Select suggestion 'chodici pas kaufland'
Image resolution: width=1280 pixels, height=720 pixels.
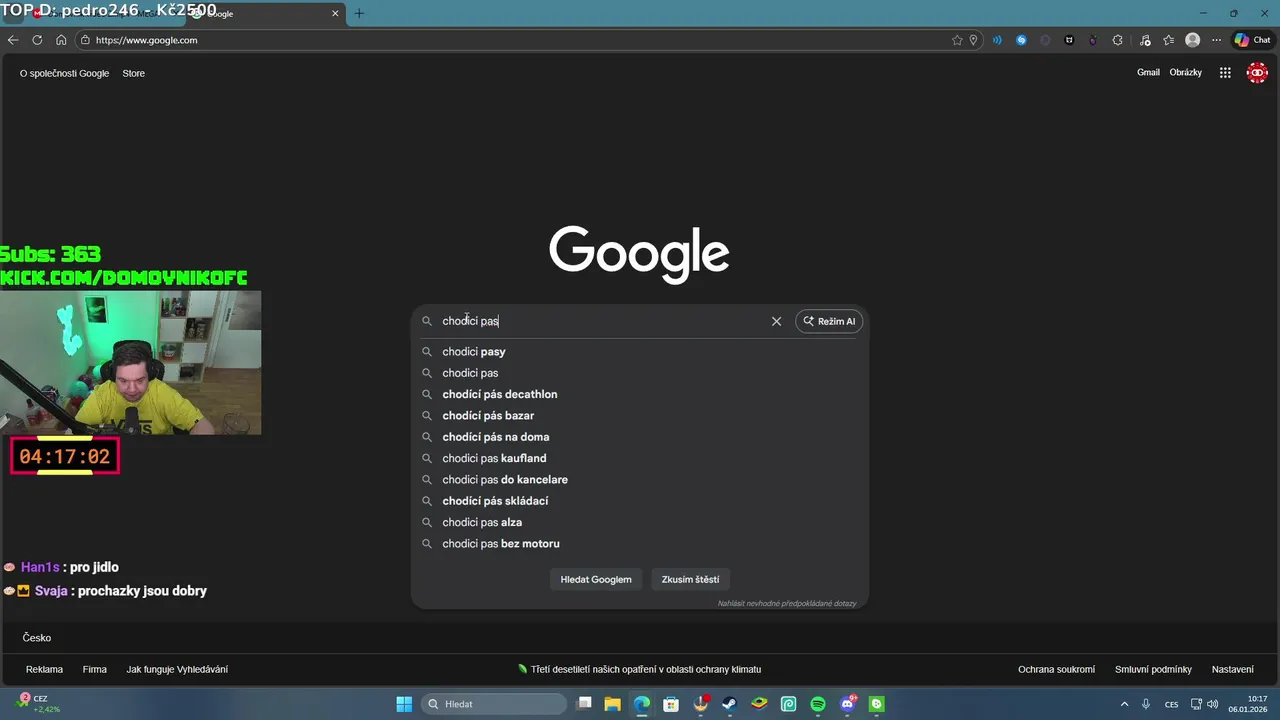click(640, 458)
